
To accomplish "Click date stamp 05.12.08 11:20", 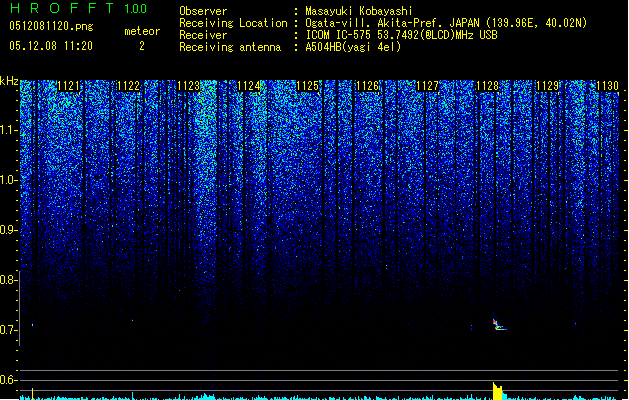I will pos(51,46).
